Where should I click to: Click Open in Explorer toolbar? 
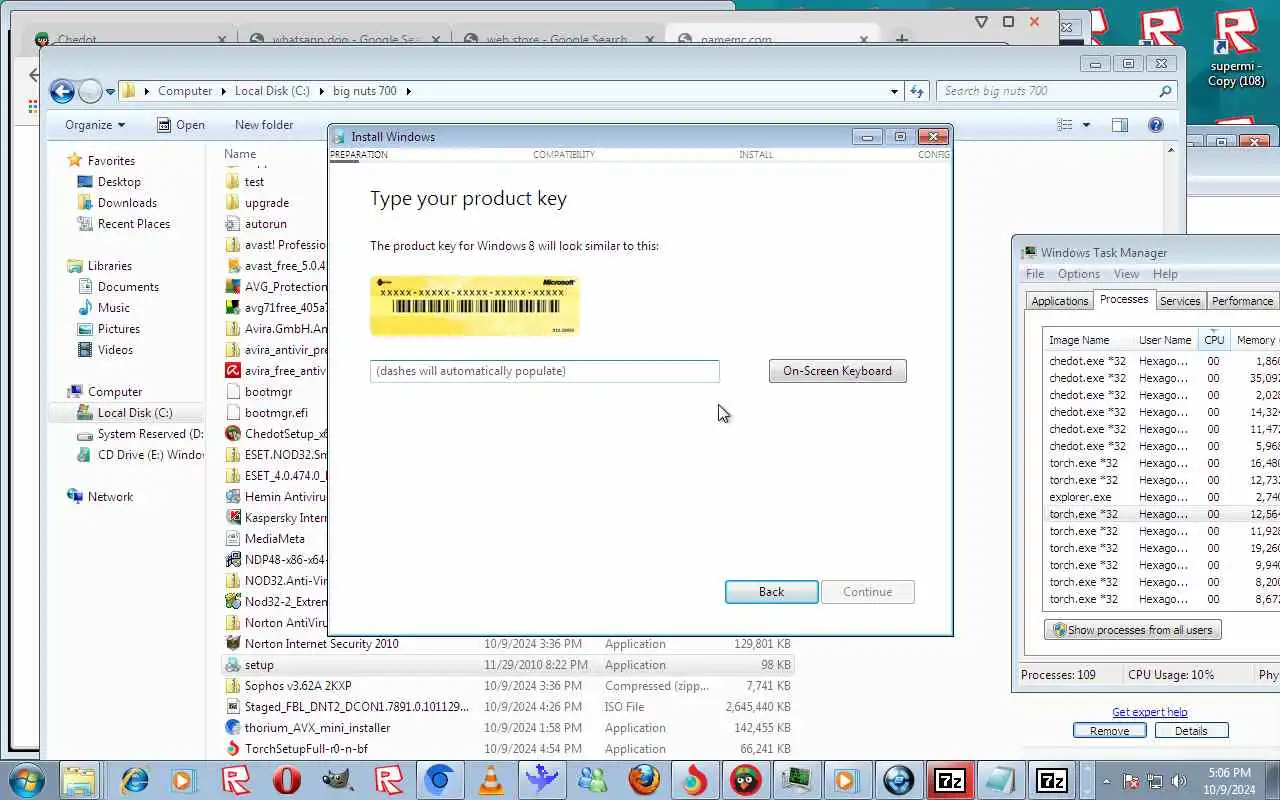click(181, 125)
